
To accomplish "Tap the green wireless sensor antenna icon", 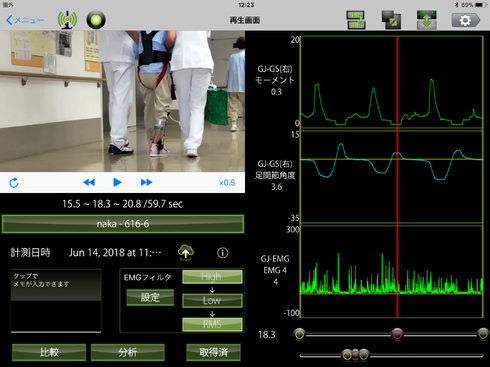I will 67,20.
